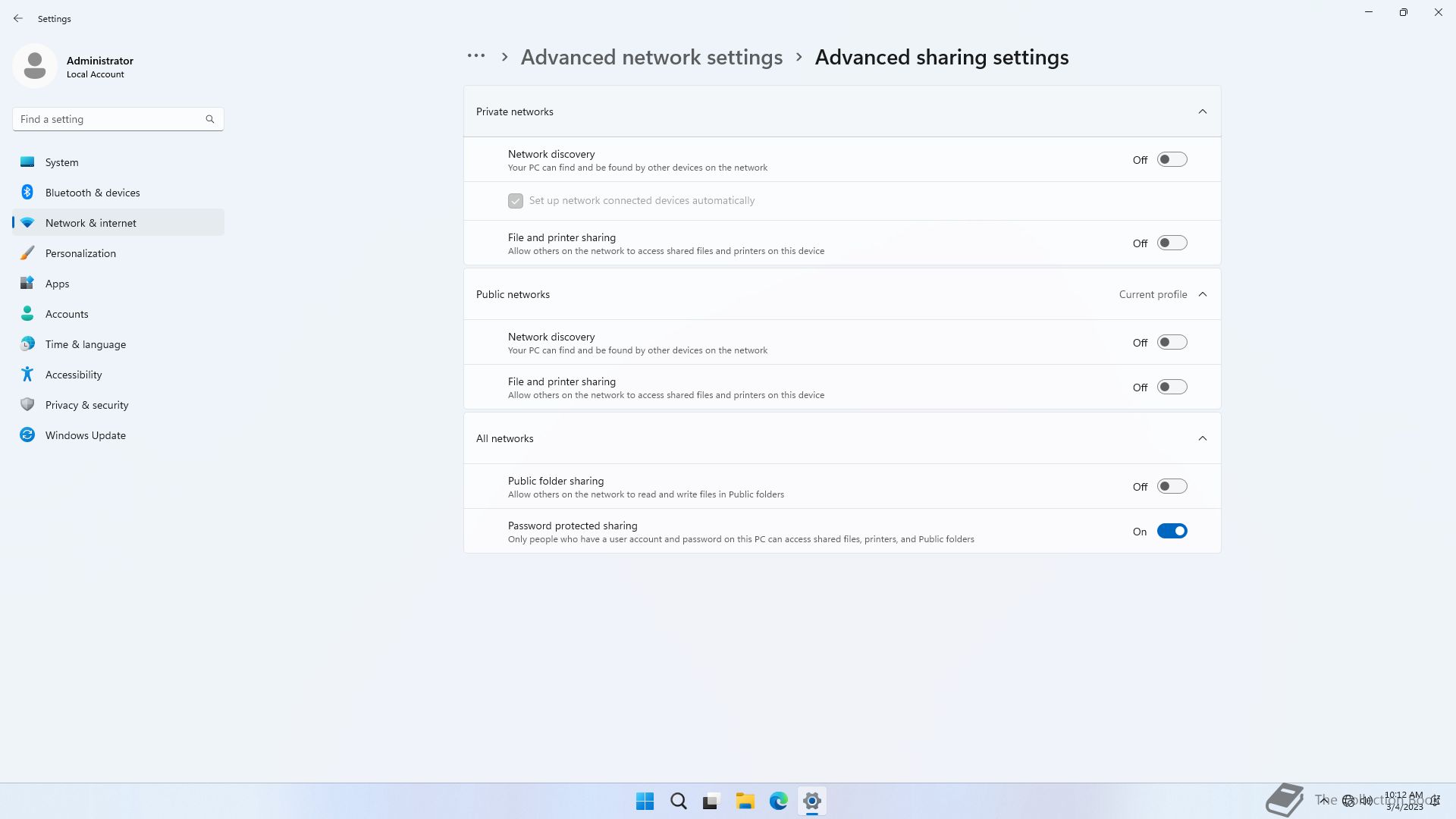This screenshot has width=1456, height=819.
Task: Enable Public folder sharing toggle
Action: pos(1172,487)
